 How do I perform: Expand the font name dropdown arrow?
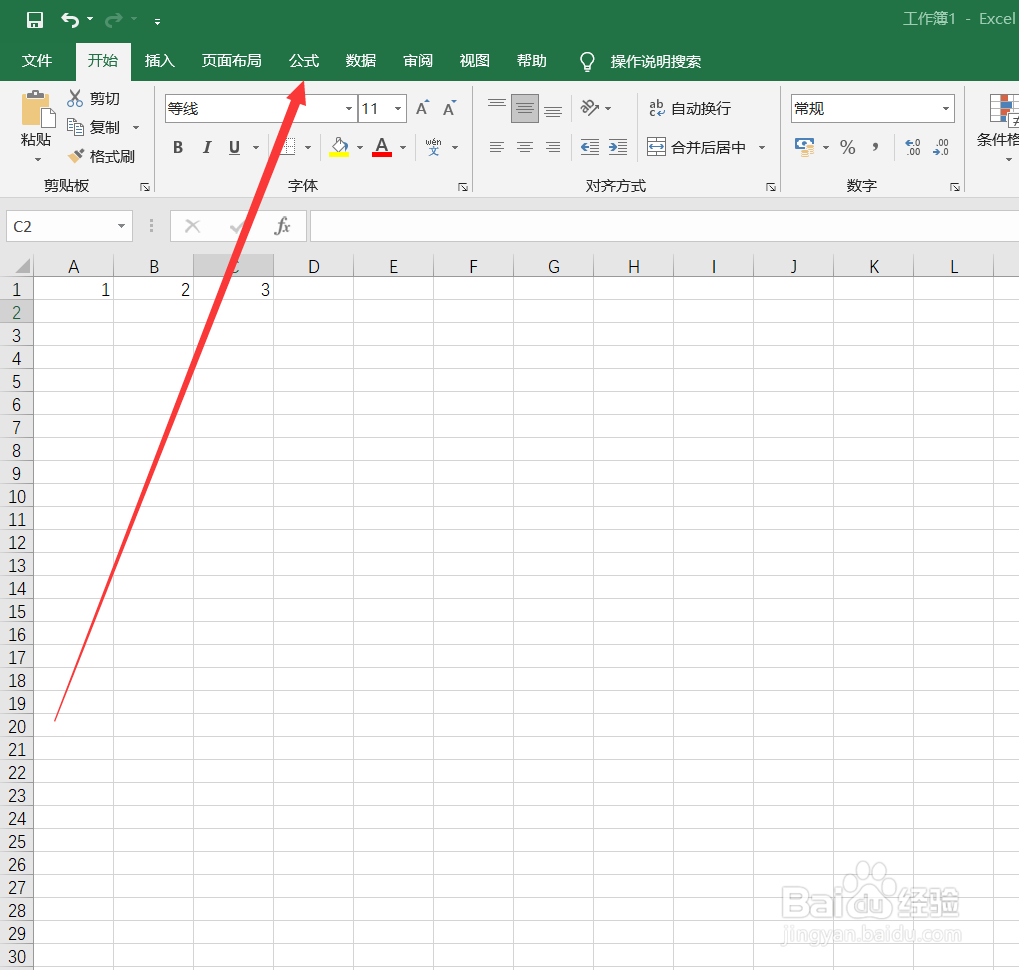pyautogui.click(x=349, y=108)
